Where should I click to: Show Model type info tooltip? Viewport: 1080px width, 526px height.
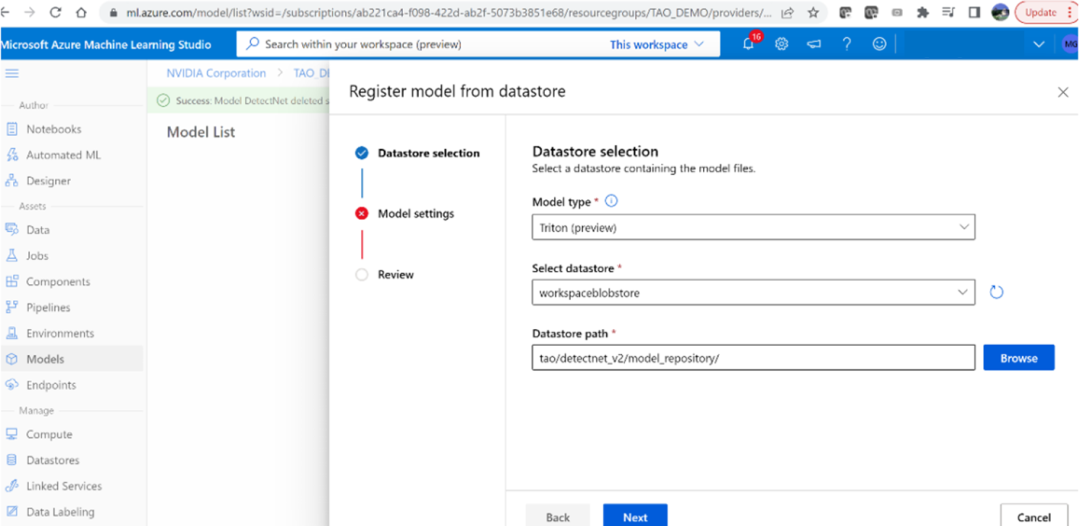point(611,202)
